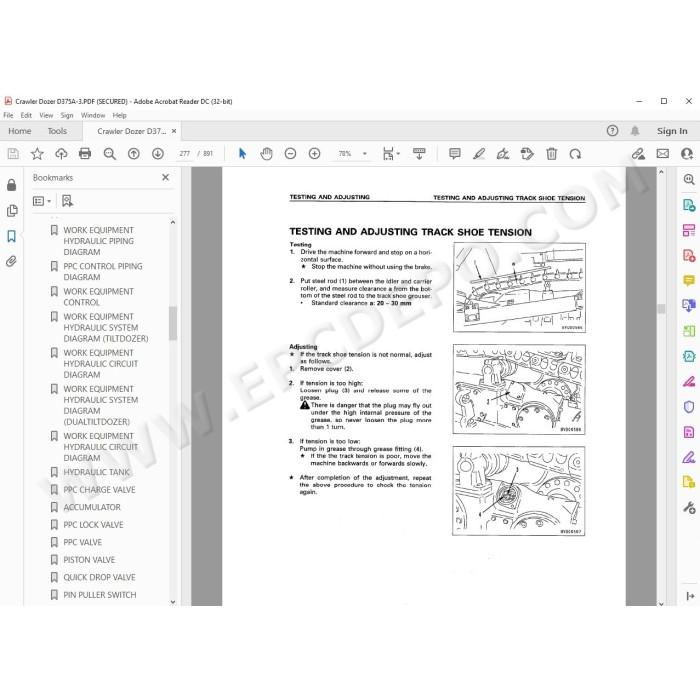Viewport: 700px width, 700px height.
Task: Open the Edit menu
Action: coord(26,115)
